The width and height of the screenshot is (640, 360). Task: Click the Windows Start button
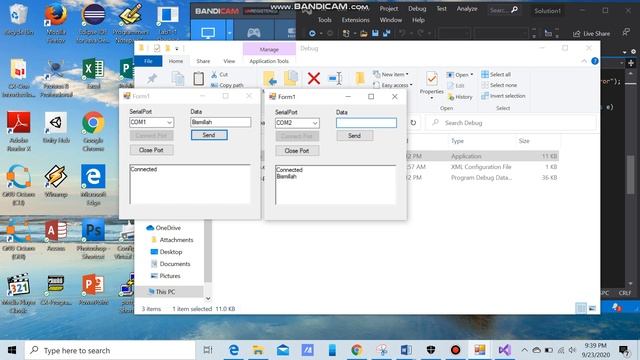(12, 350)
